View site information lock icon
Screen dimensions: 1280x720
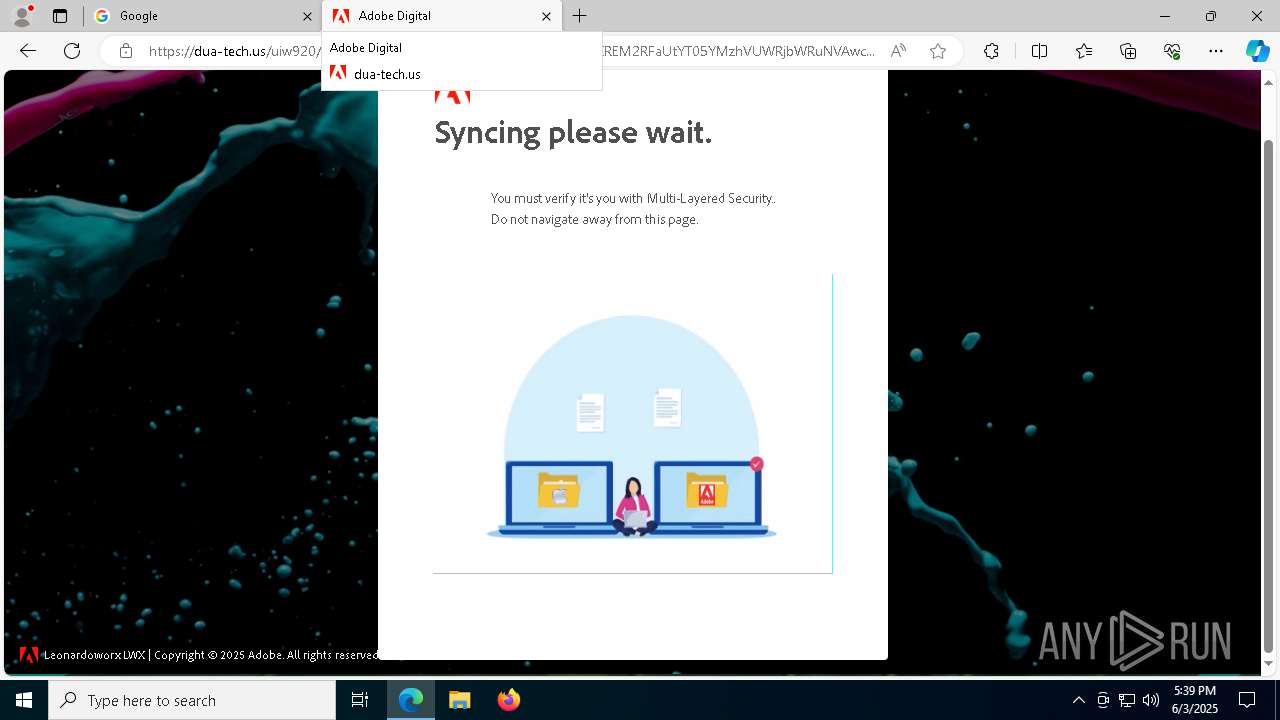[125, 51]
